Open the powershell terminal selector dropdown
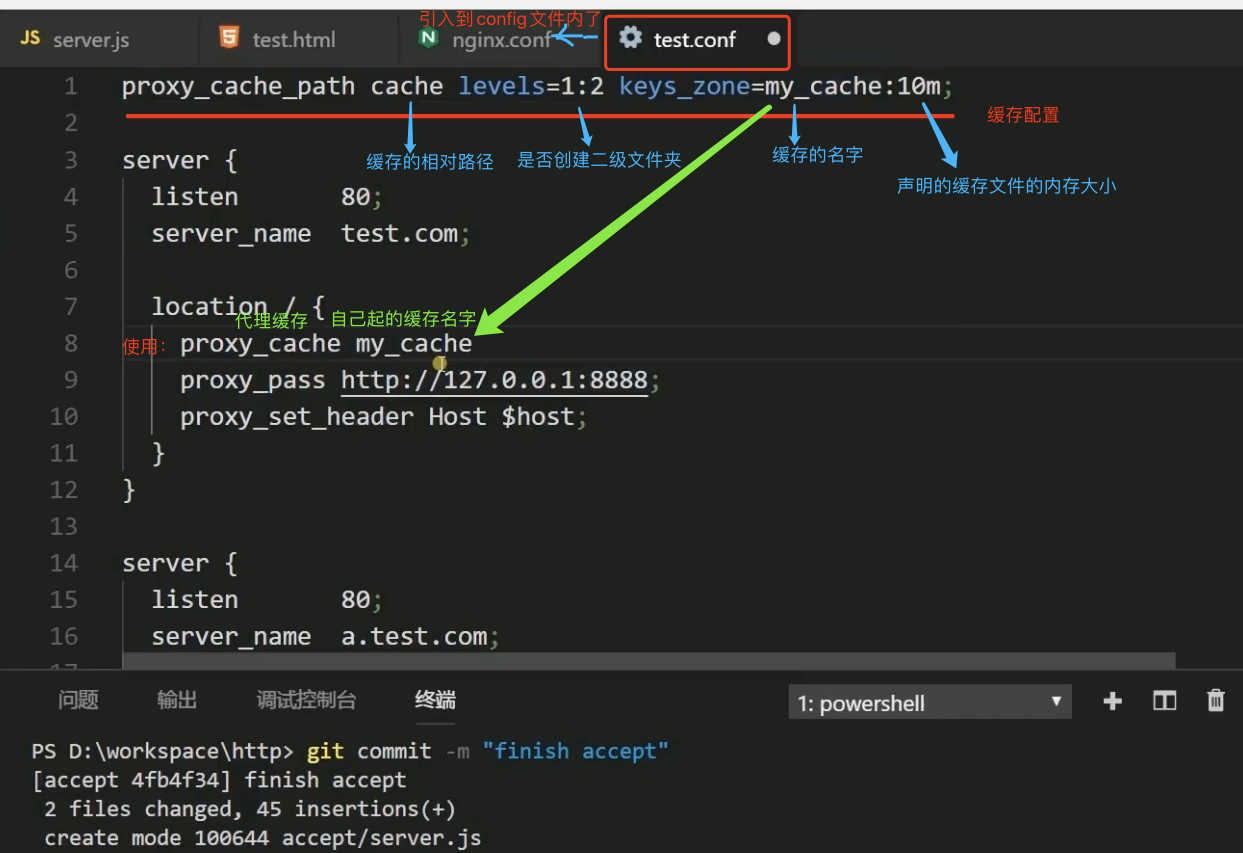The image size is (1243, 853). click(929, 703)
